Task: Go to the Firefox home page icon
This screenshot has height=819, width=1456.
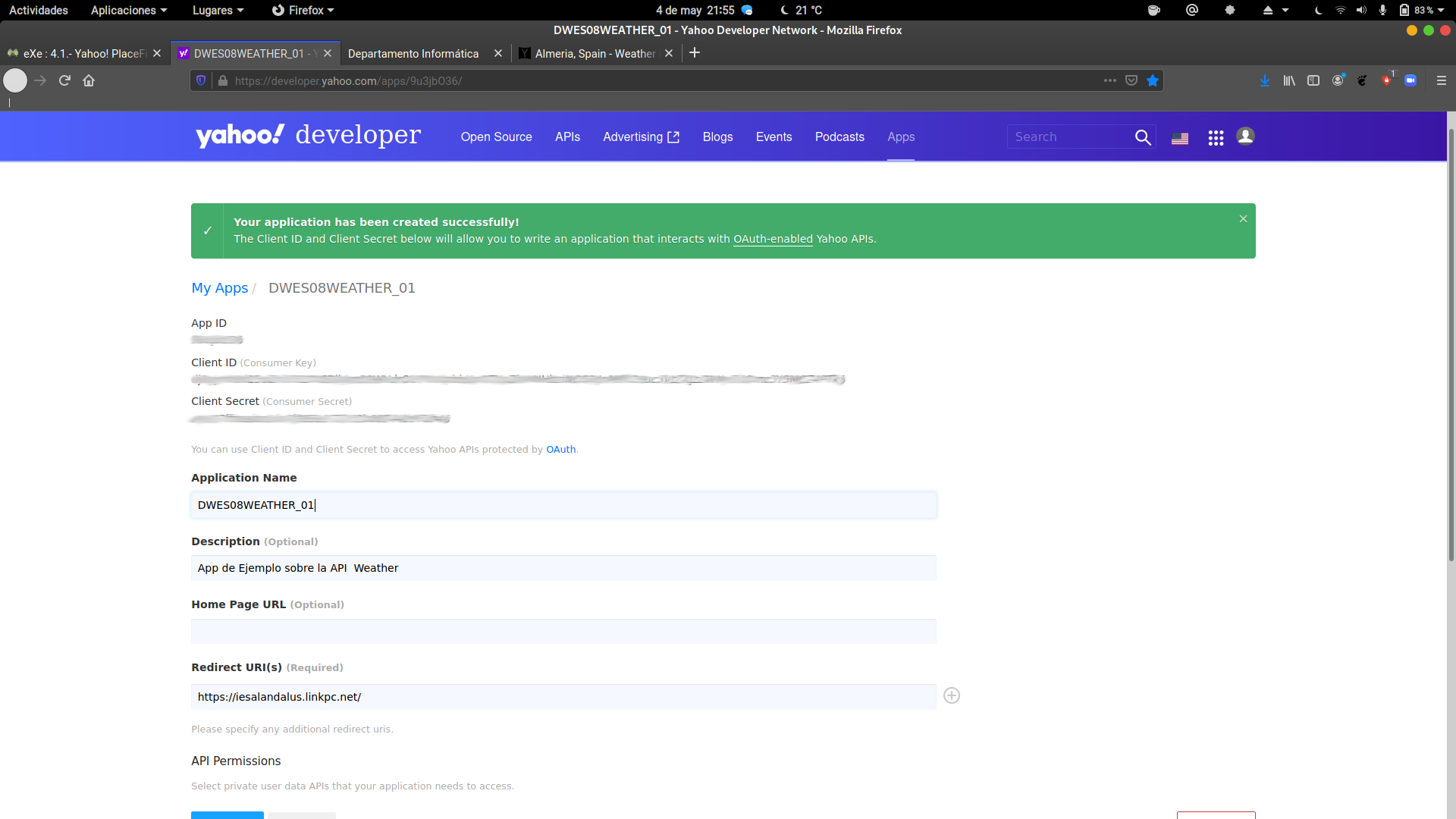Action: (89, 80)
